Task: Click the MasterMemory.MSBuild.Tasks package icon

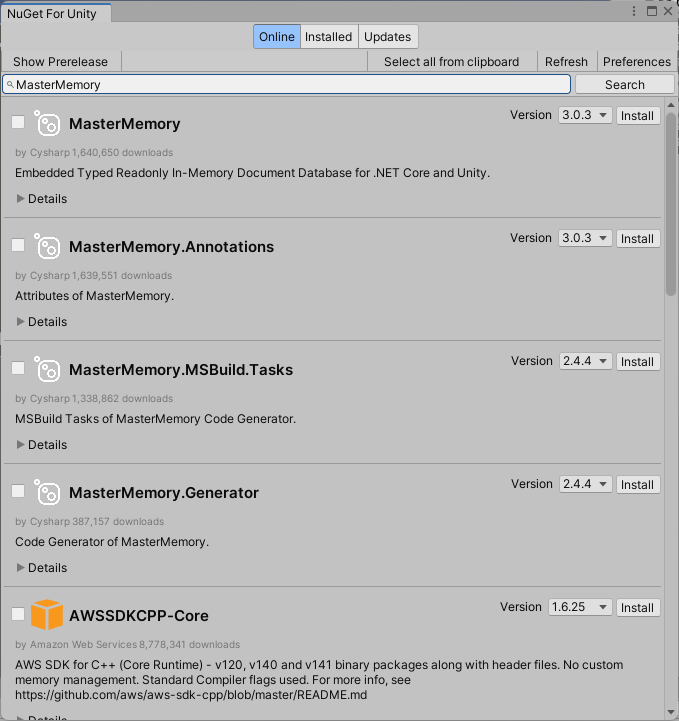Action: [x=47, y=369]
